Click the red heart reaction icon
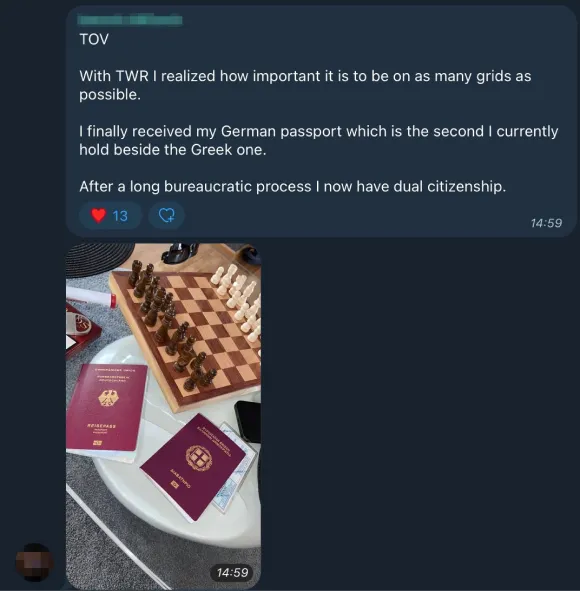The width and height of the screenshot is (580, 591). click(x=99, y=215)
